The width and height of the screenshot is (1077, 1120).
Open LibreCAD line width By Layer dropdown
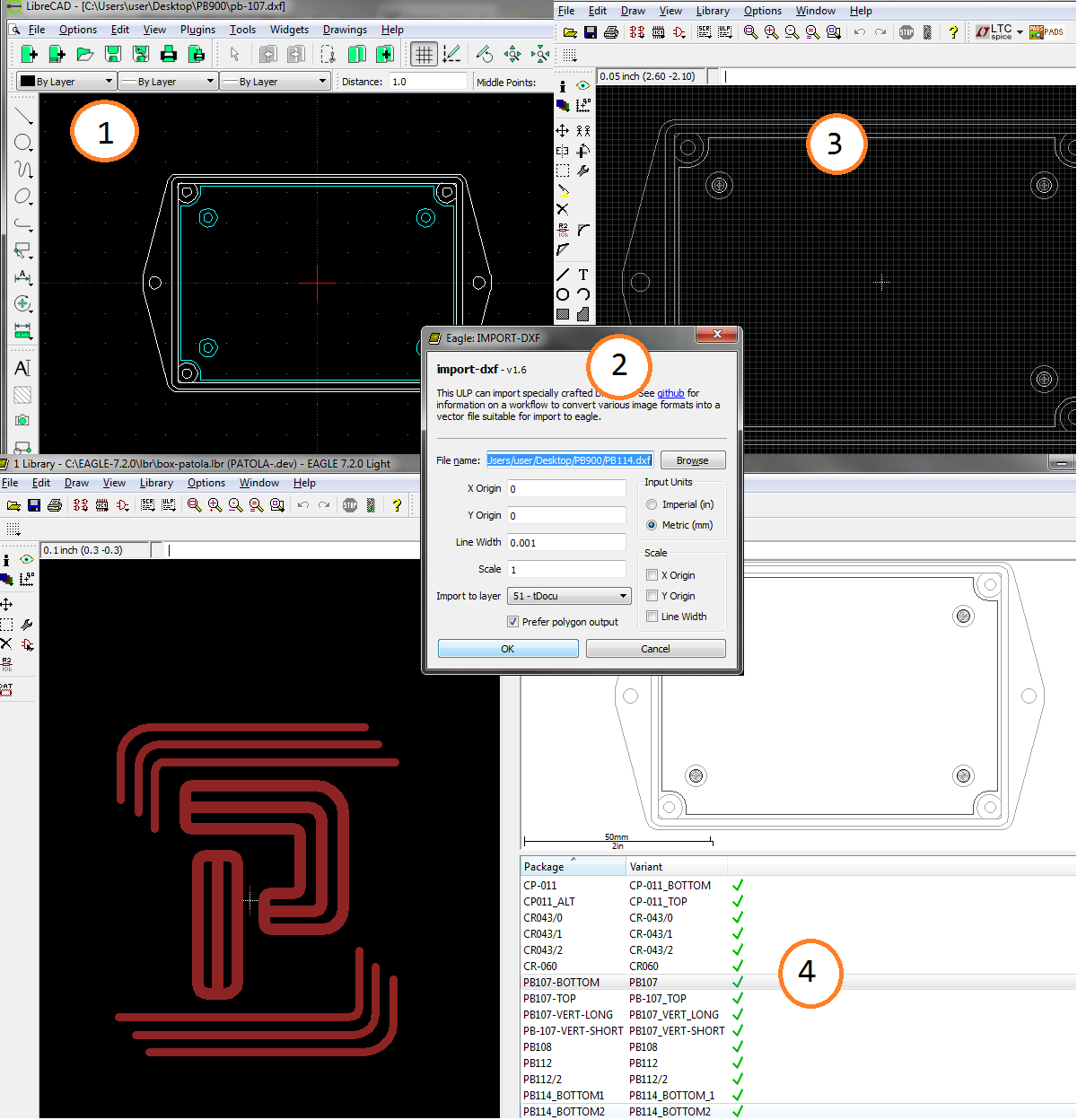click(169, 82)
